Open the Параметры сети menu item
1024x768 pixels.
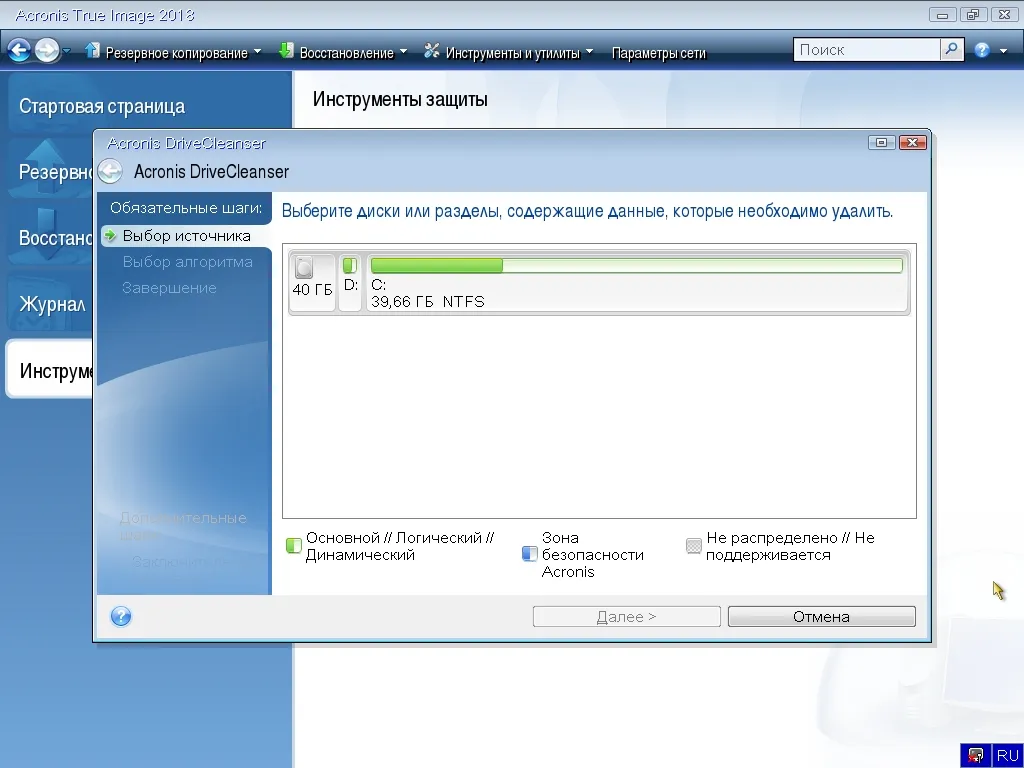(658, 53)
